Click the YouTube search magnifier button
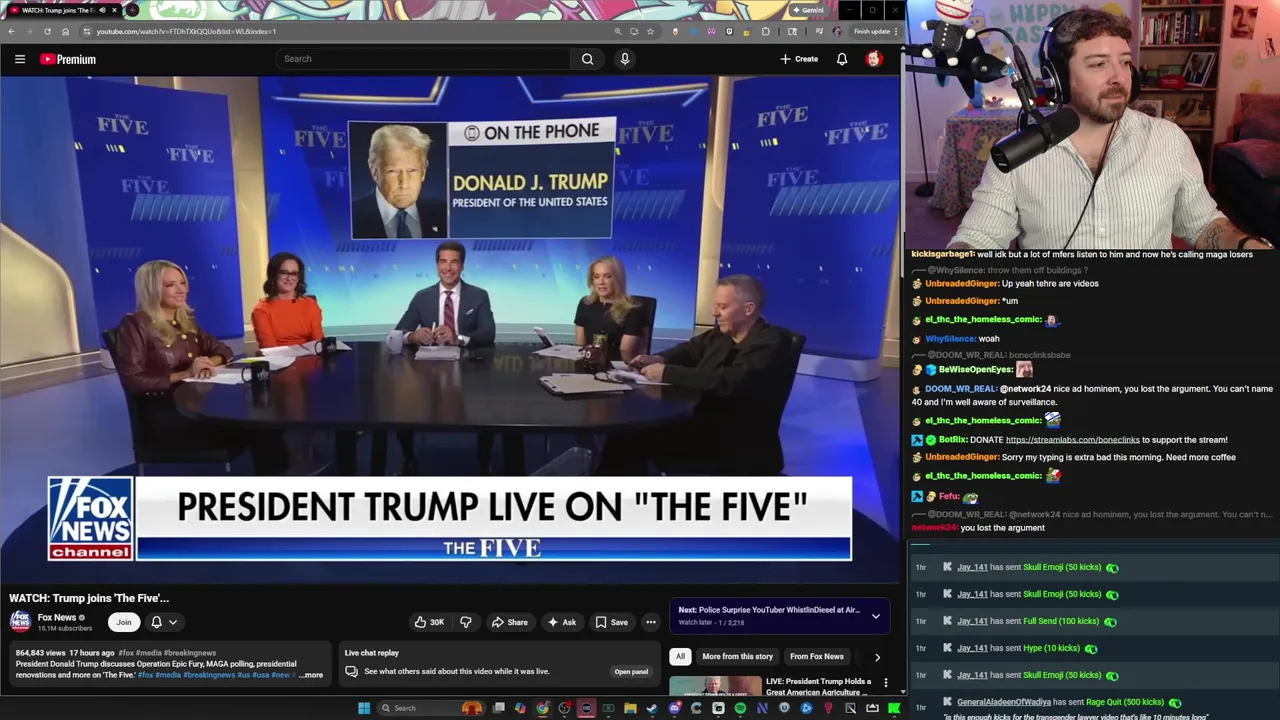The width and height of the screenshot is (1280, 720). (587, 59)
